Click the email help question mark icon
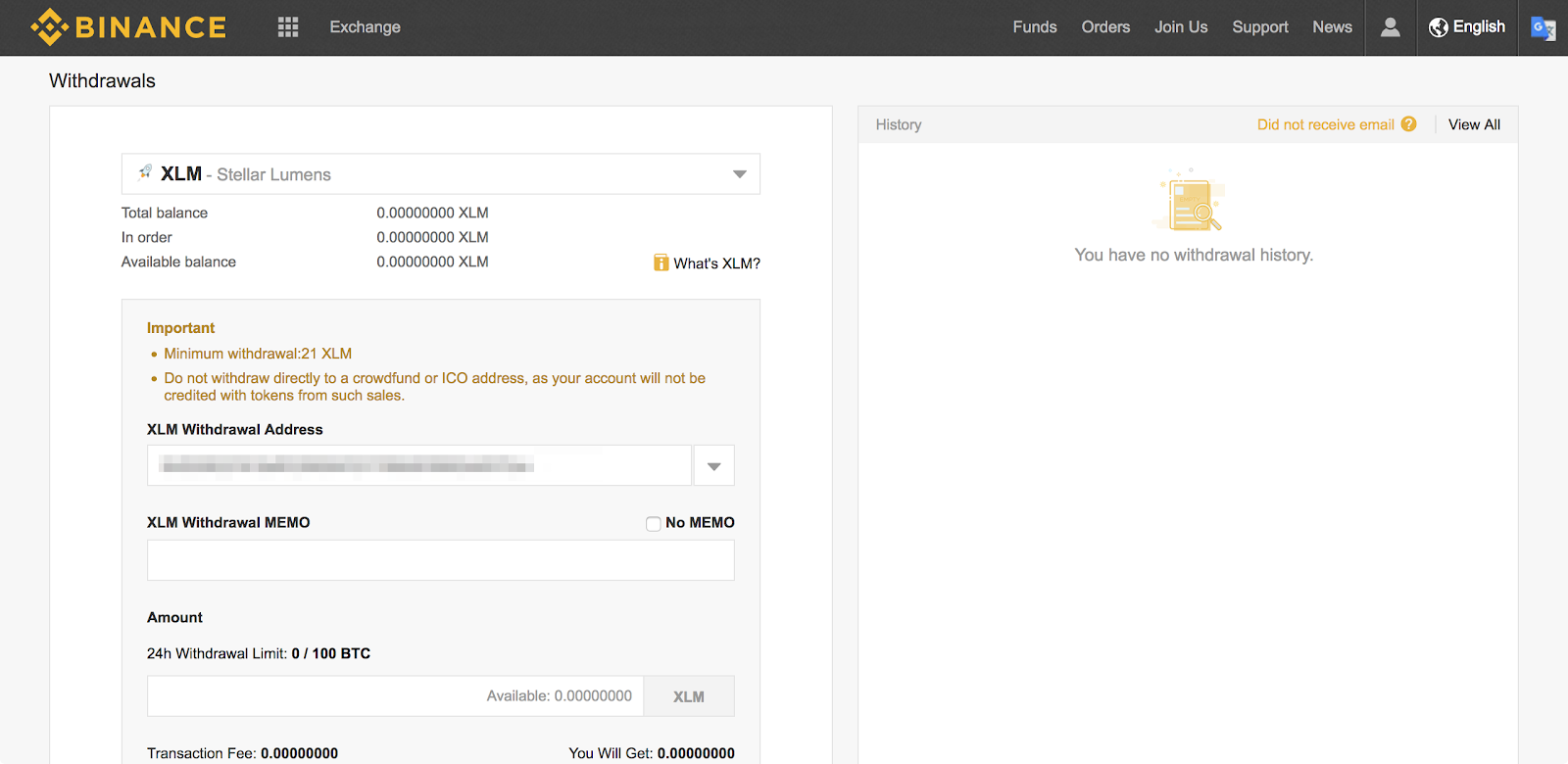This screenshot has width=1568, height=764. pos(1408,124)
